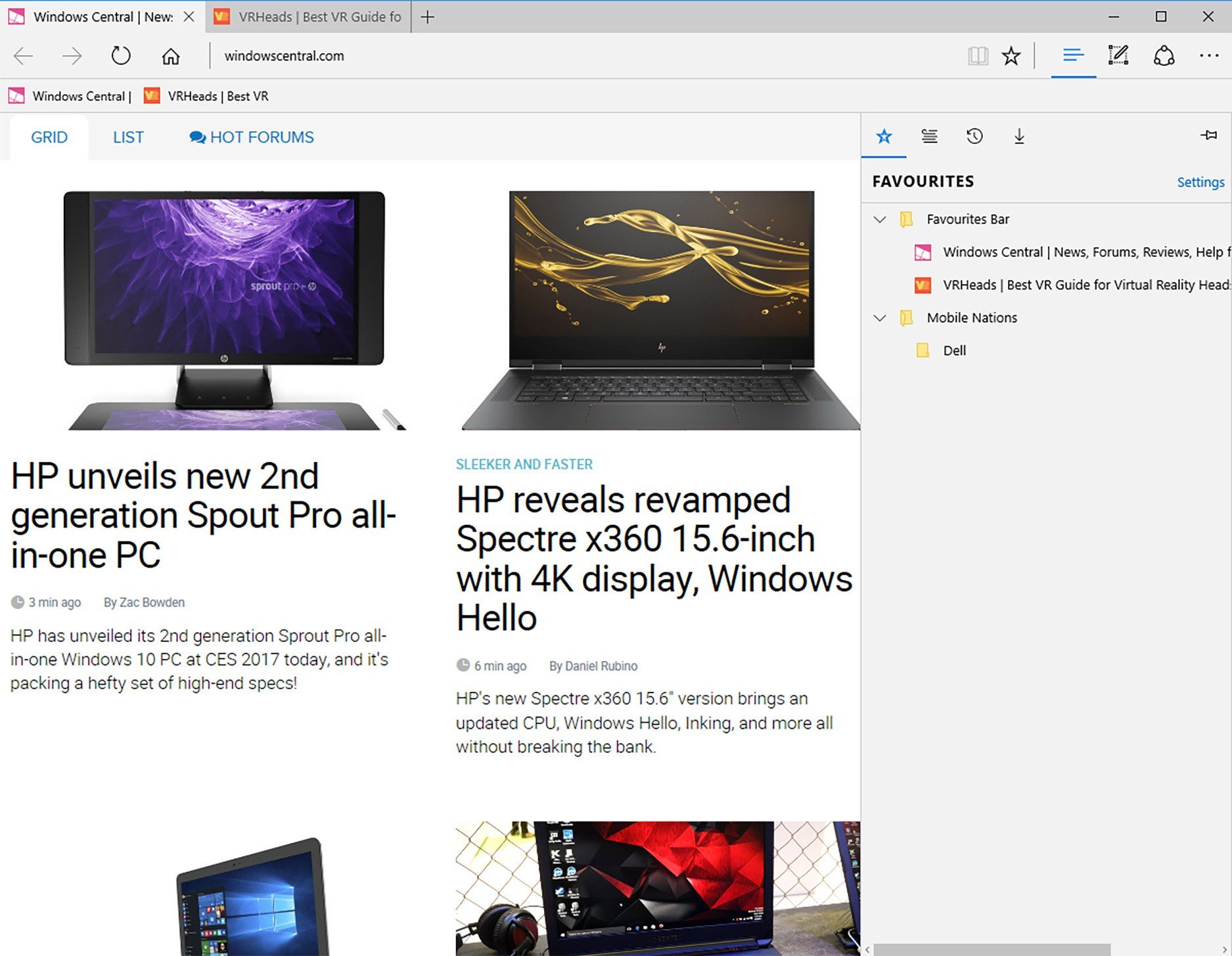Open the More actions menu
This screenshot has width=1232, height=956.
[1210, 56]
